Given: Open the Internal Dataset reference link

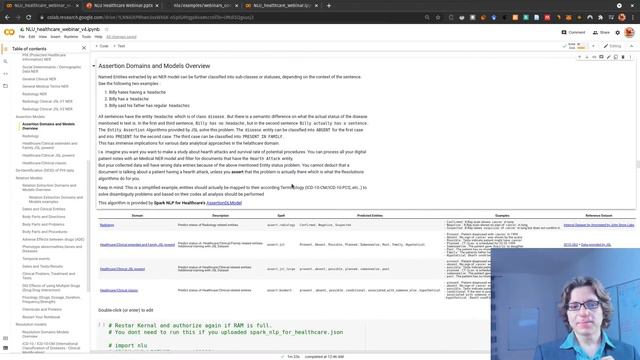Looking at the screenshot, I should (x=599, y=225).
